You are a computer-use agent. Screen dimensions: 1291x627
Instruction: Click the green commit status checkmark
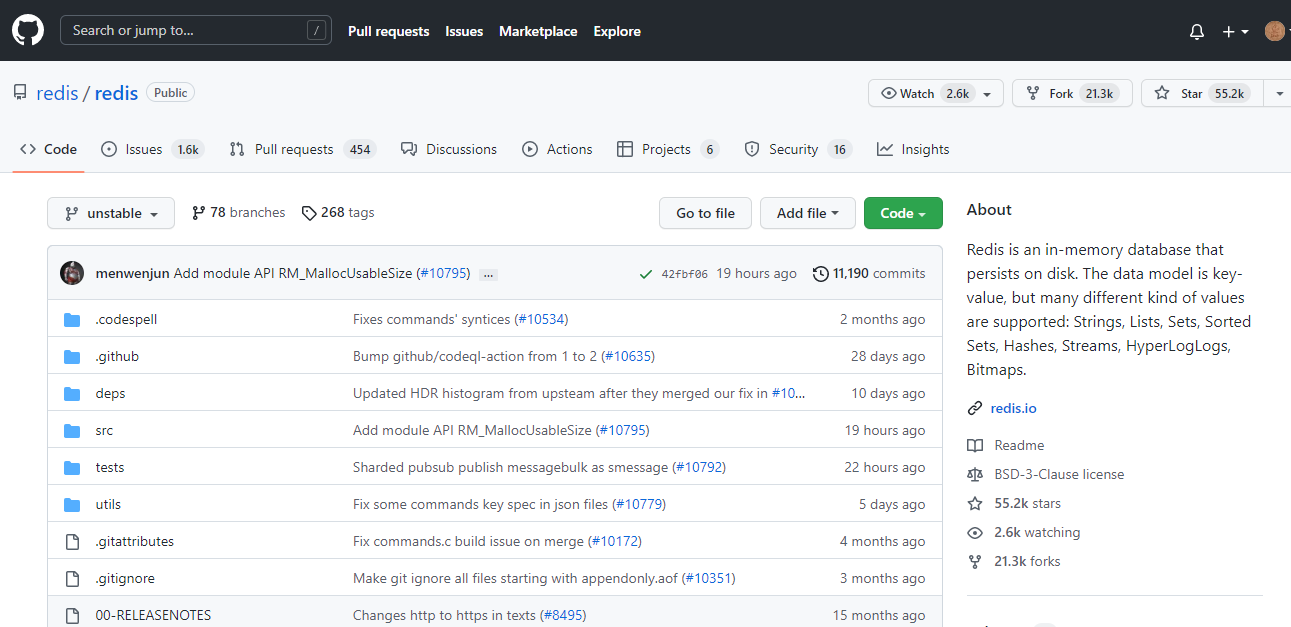point(646,274)
